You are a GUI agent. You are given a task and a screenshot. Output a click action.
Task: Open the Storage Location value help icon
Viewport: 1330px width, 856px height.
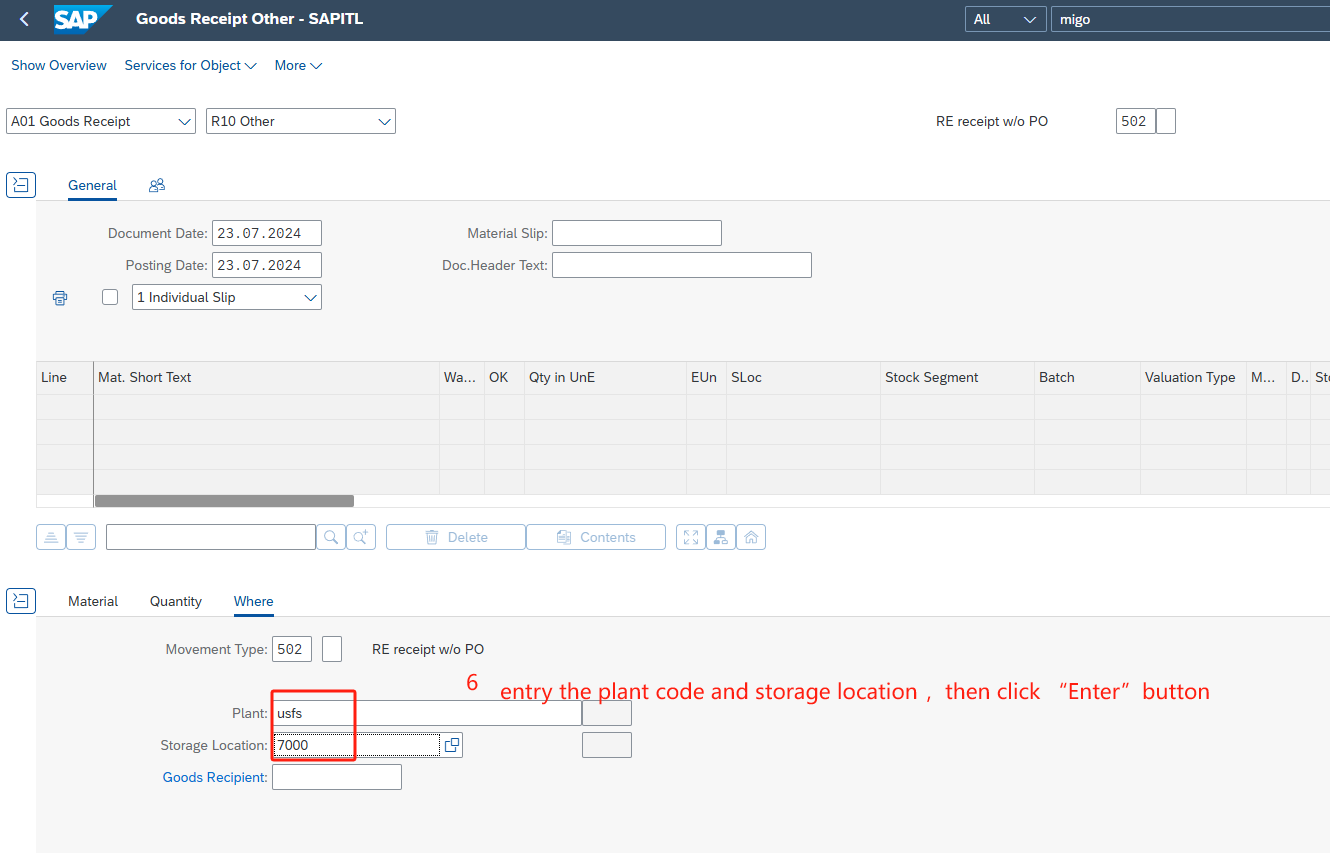click(452, 745)
